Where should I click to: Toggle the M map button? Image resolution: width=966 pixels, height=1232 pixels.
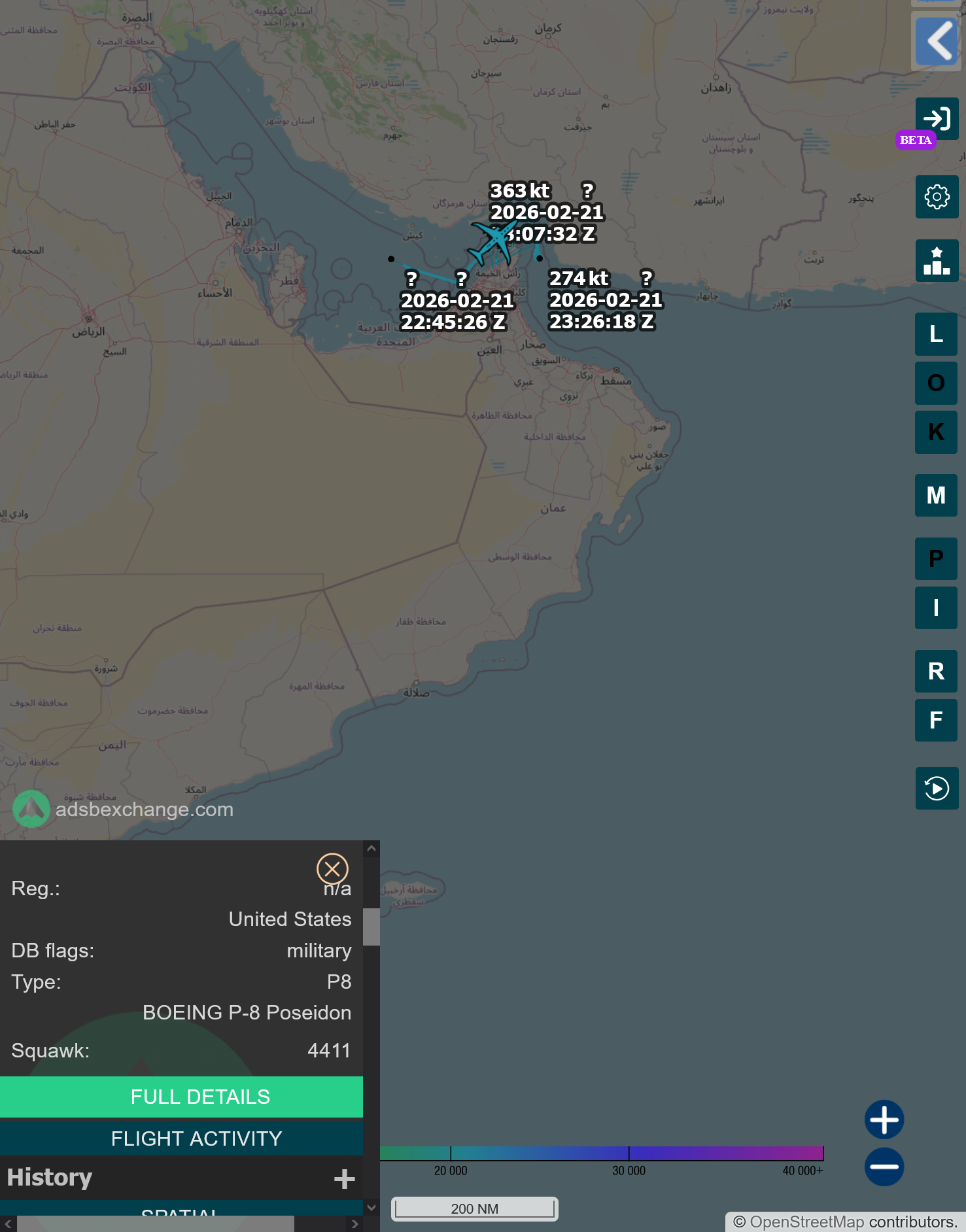(936, 495)
